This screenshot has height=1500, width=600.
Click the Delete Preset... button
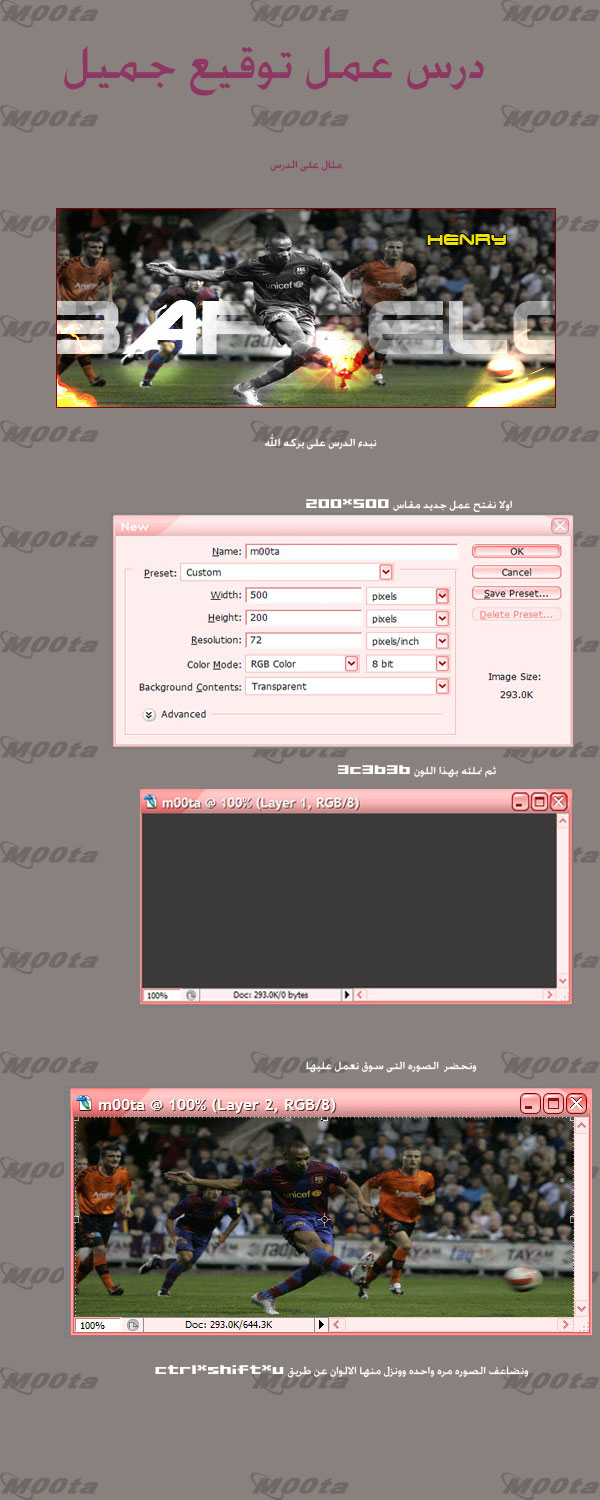[516, 615]
